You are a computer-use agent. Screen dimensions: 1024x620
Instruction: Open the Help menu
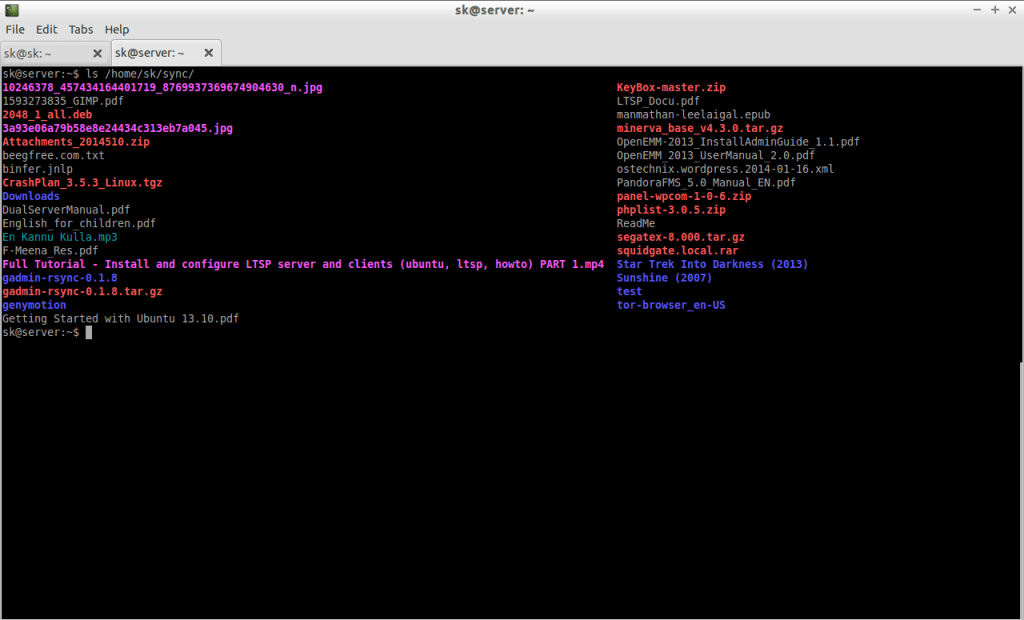(117, 29)
